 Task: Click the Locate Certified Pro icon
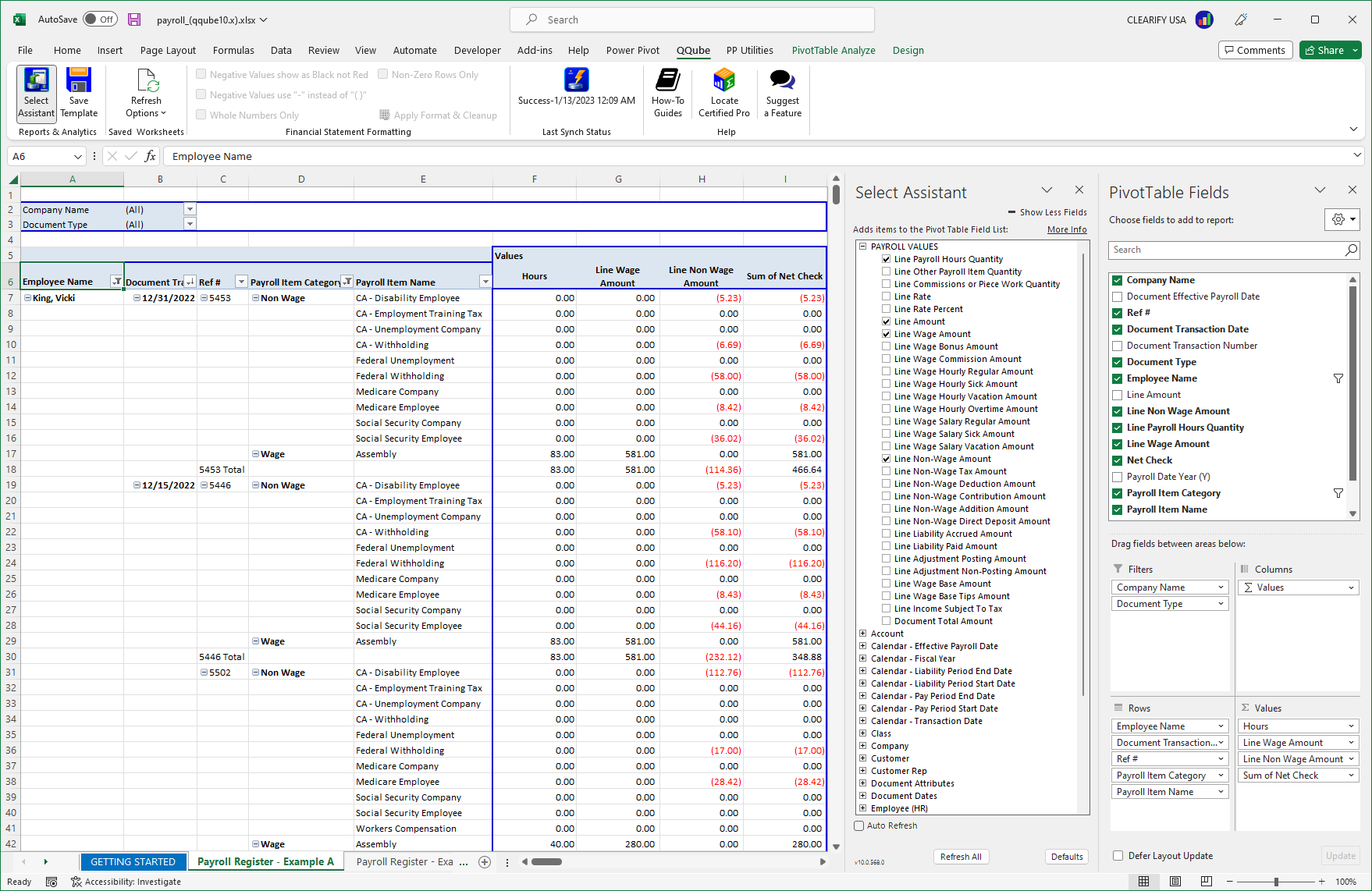click(x=723, y=92)
